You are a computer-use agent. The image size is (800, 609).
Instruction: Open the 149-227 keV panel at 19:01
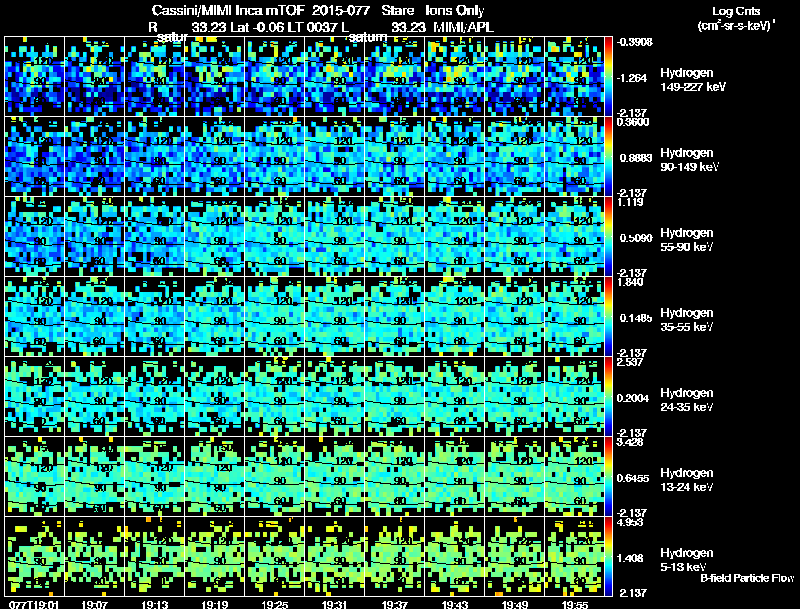click(34, 76)
